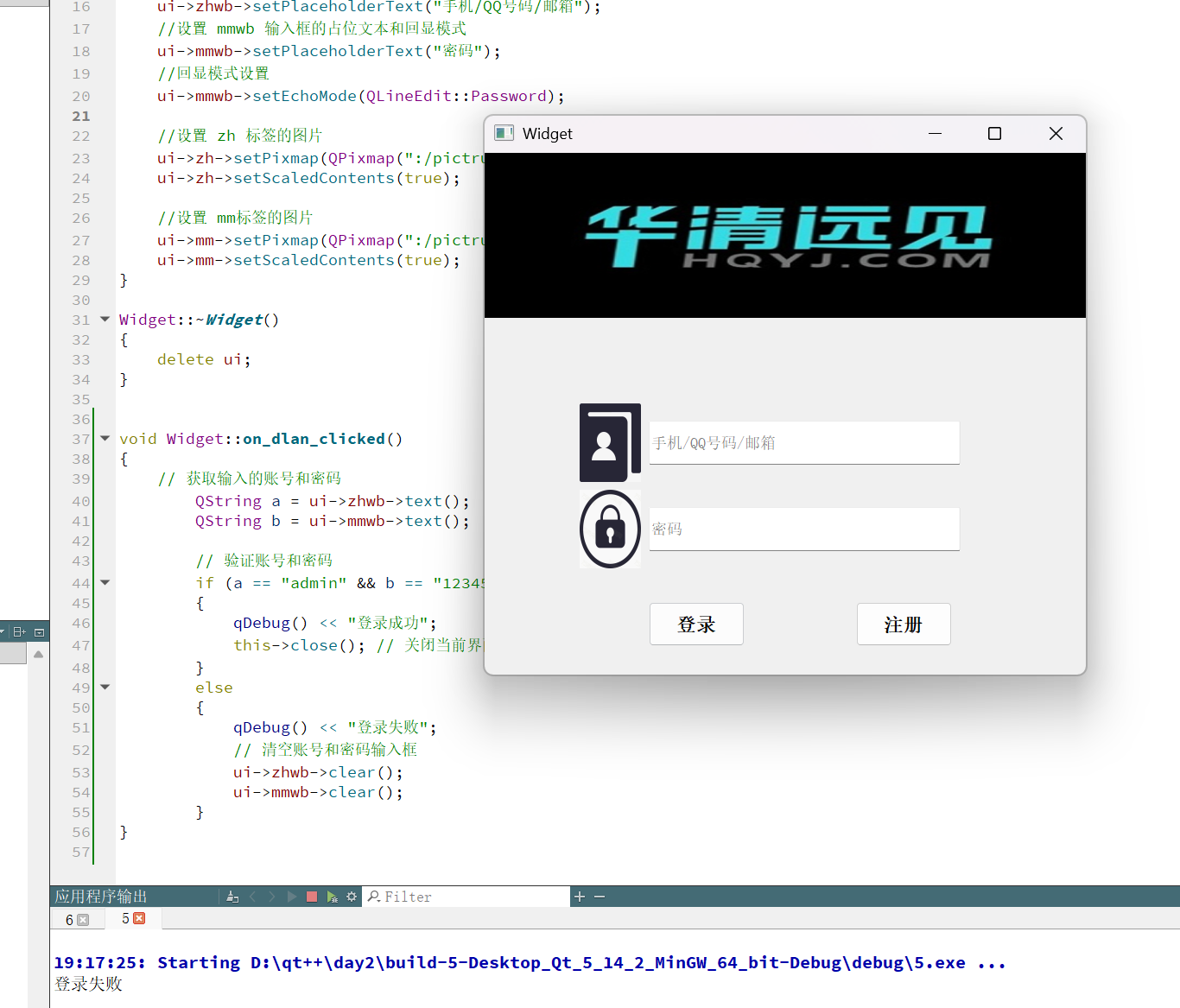Click the '// 获取输入的账号和密码' comment
1180x1008 pixels.
[x=249, y=479]
